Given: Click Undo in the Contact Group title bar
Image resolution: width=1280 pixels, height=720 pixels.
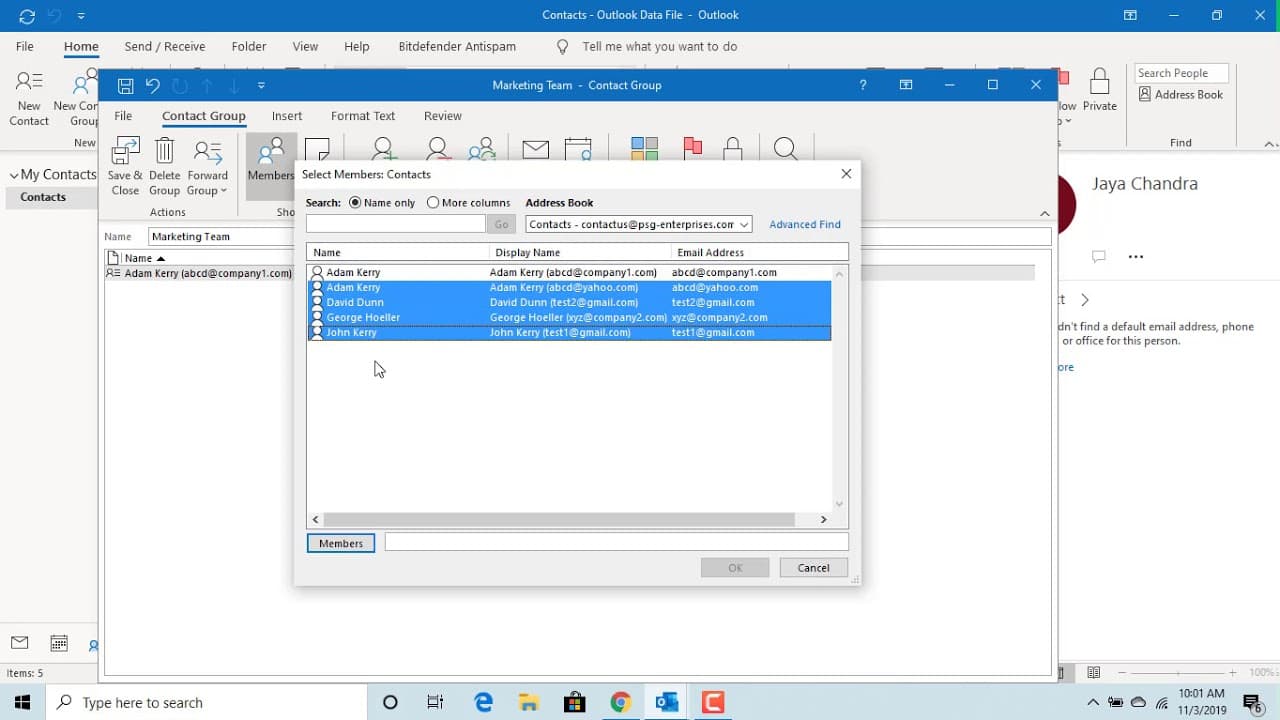Looking at the screenshot, I should 153,86.
